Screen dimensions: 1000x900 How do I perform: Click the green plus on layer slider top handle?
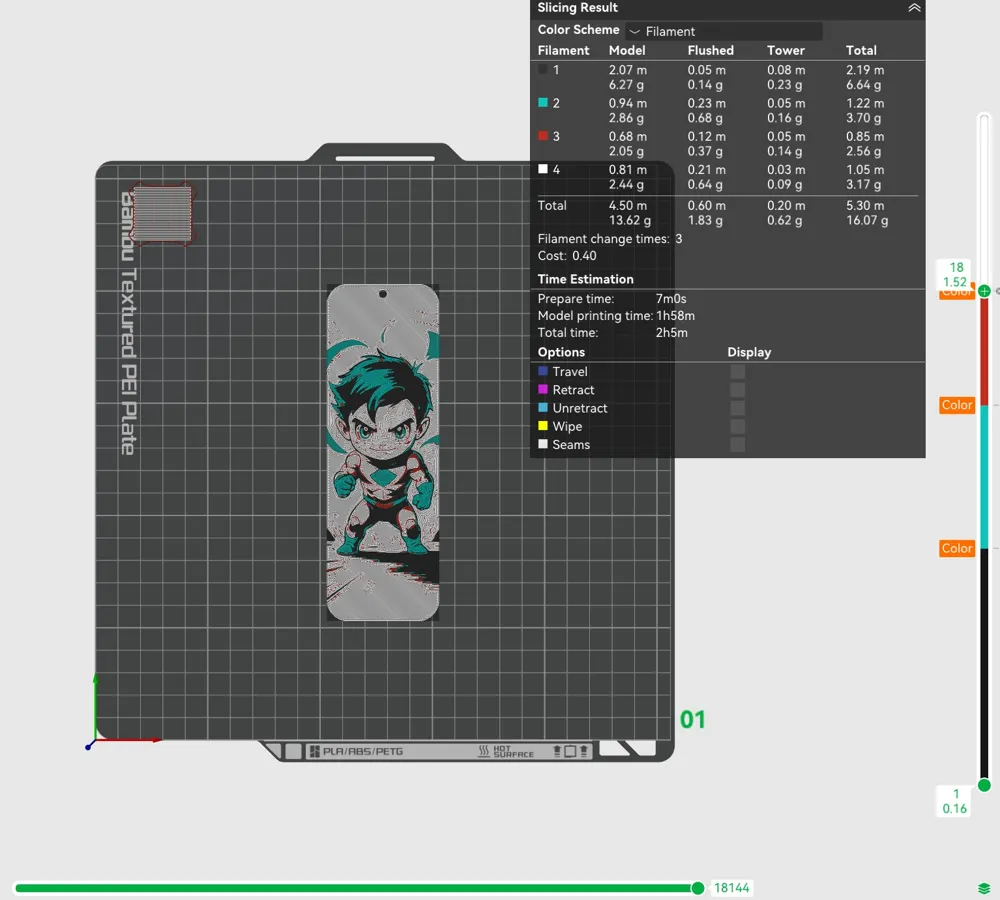984,291
